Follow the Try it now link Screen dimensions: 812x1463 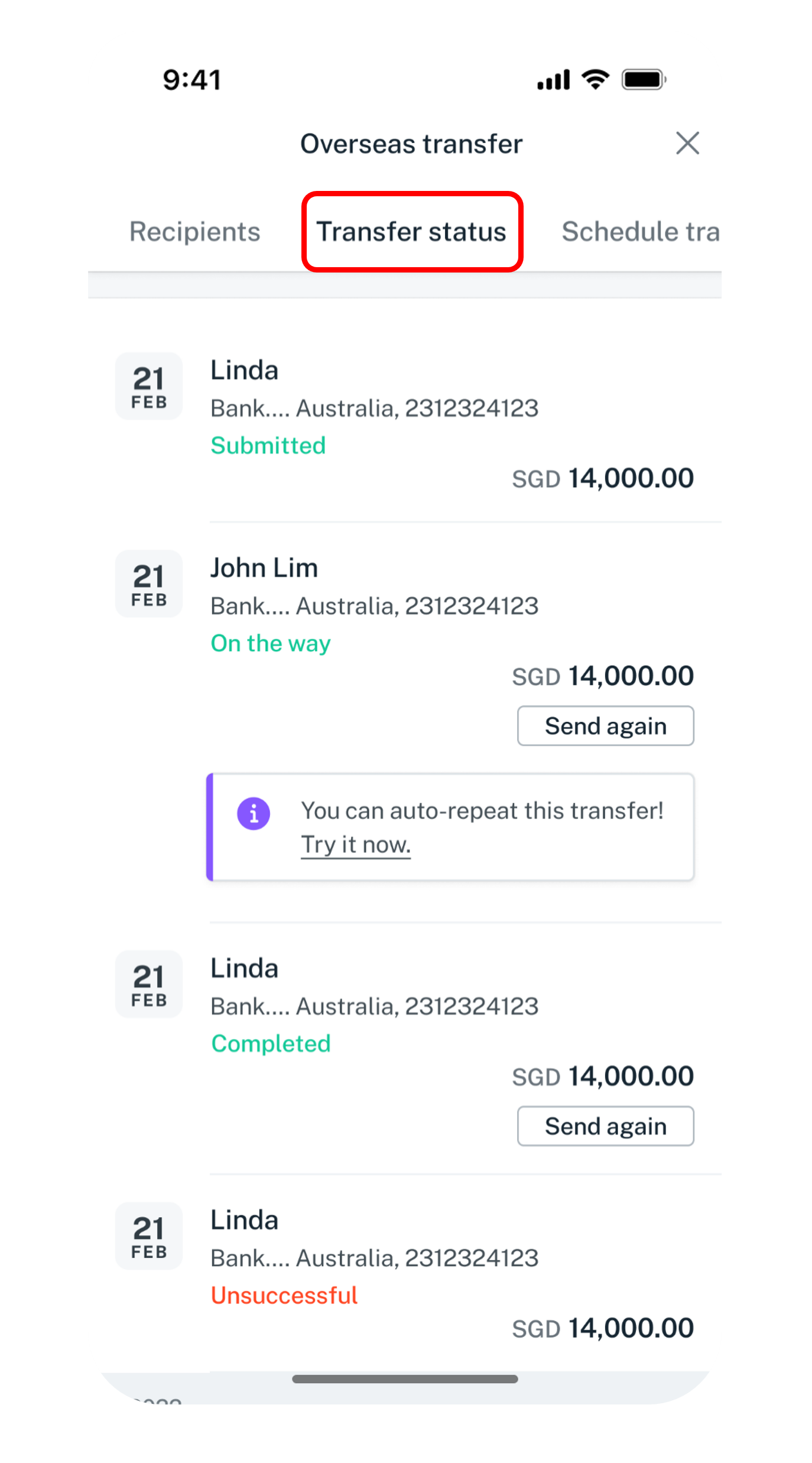tap(356, 845)
